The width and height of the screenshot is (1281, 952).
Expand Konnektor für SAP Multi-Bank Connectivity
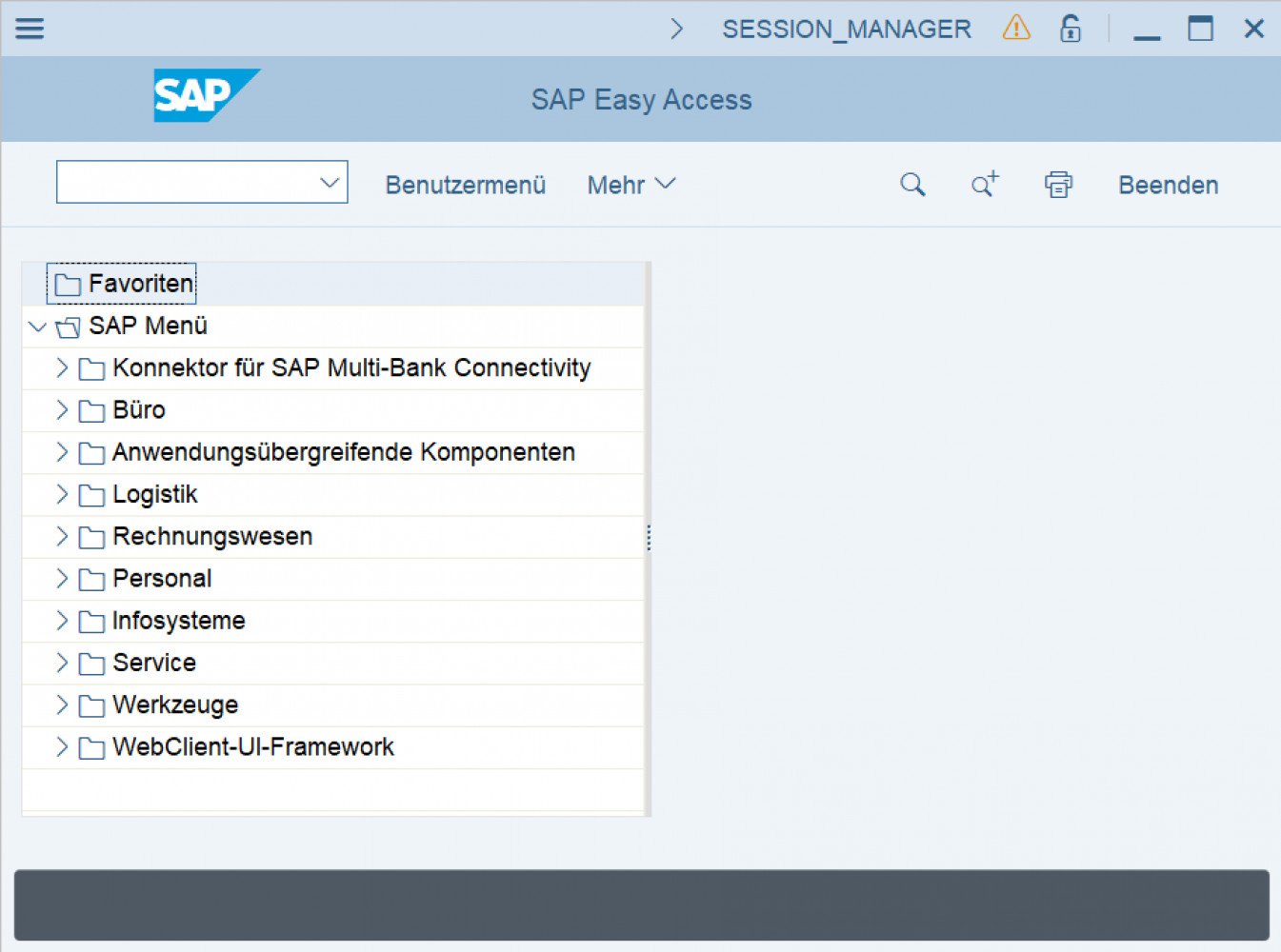pyautogui.click(x=62, y=368)
